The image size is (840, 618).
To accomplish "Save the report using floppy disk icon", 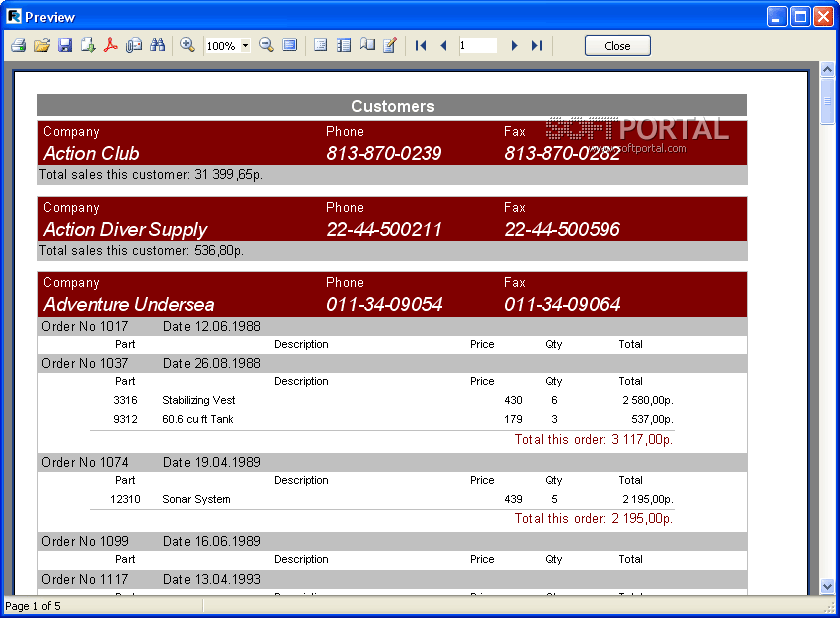I will click(64, 46).
